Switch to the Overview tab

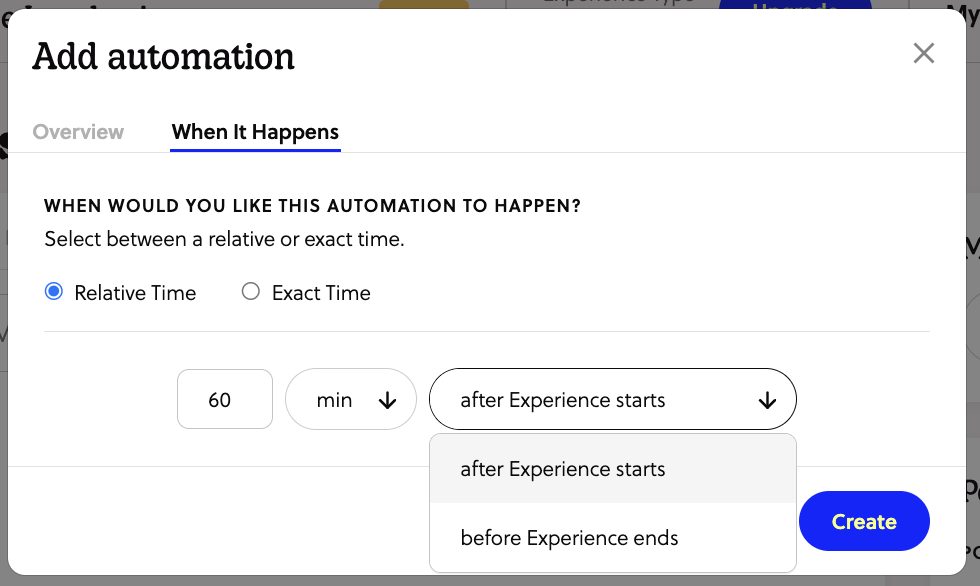[x=78, y=132]
